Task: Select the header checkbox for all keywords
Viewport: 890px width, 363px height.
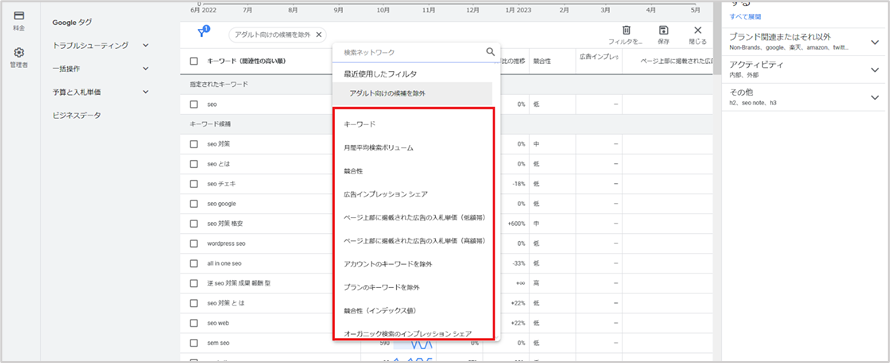Action: pos(194,61)
